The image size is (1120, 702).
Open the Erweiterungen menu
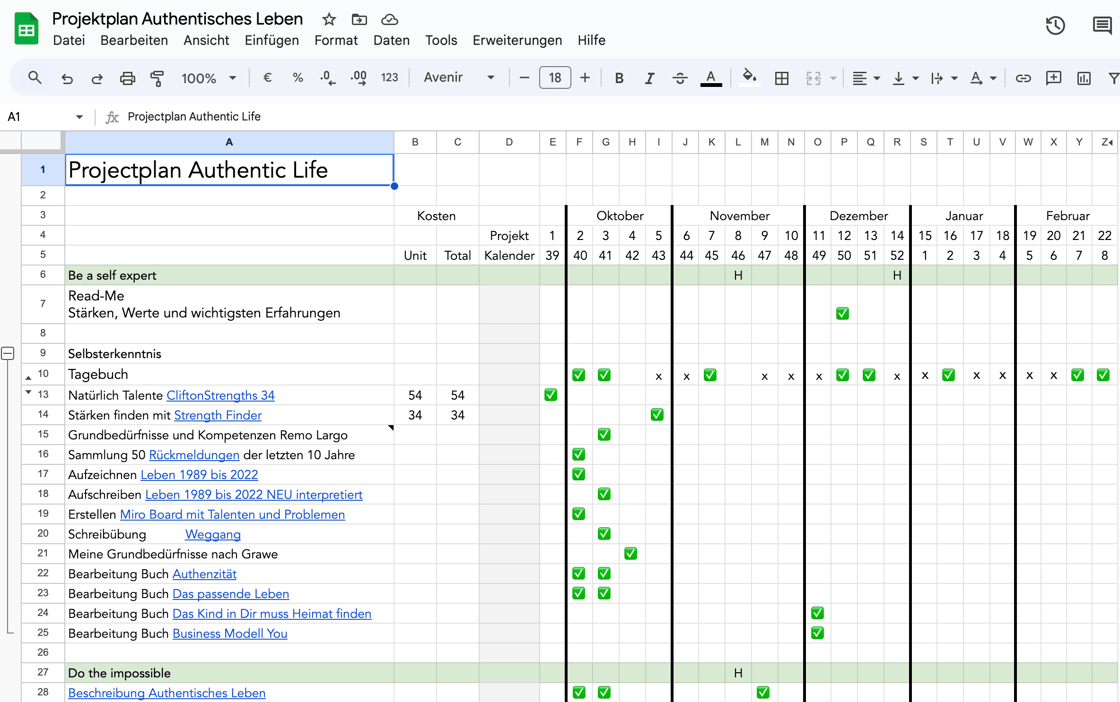pos(517,40)
